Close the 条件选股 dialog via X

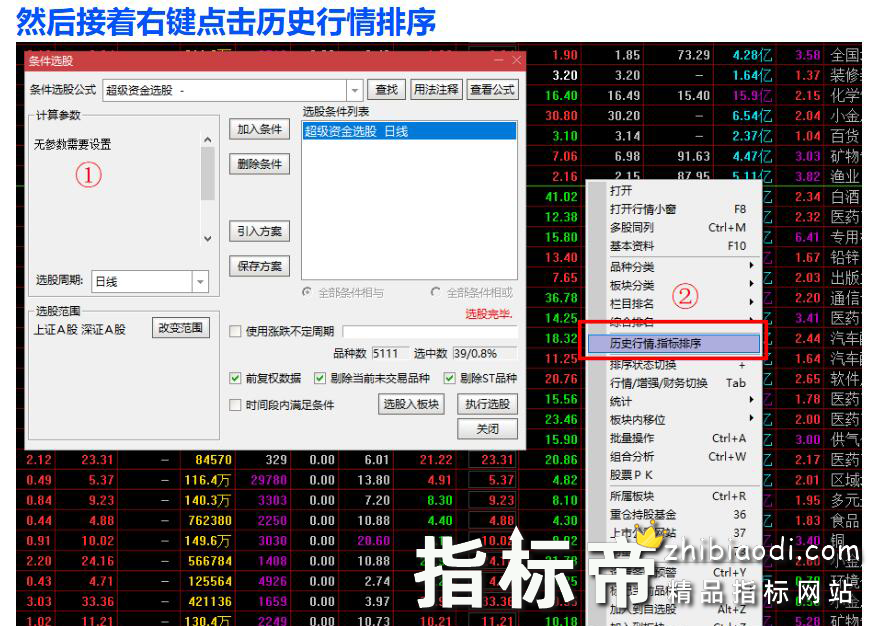point(517,60)
